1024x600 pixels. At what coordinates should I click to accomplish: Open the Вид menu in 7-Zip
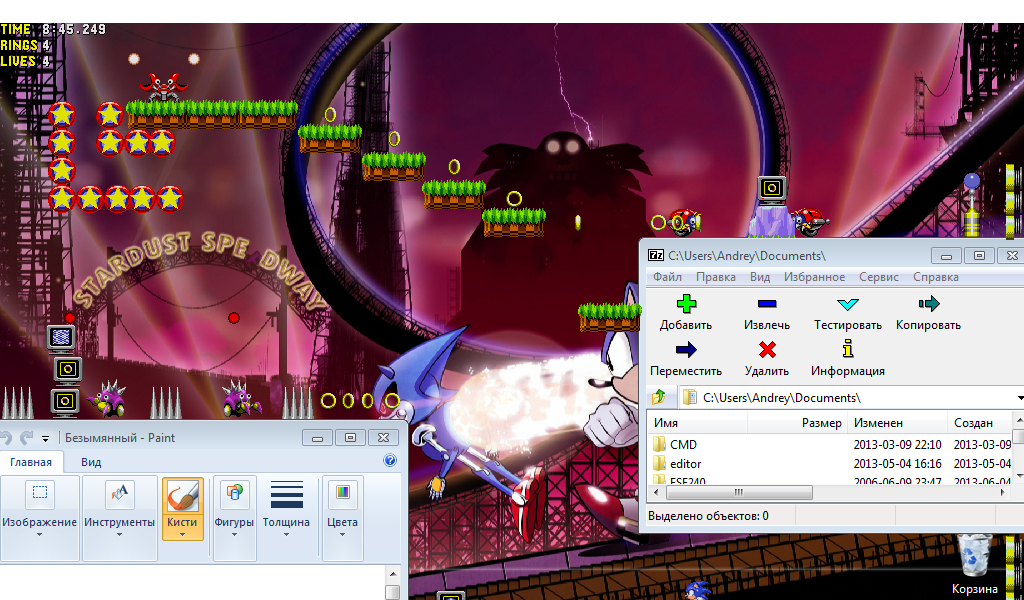pos(760,277)
